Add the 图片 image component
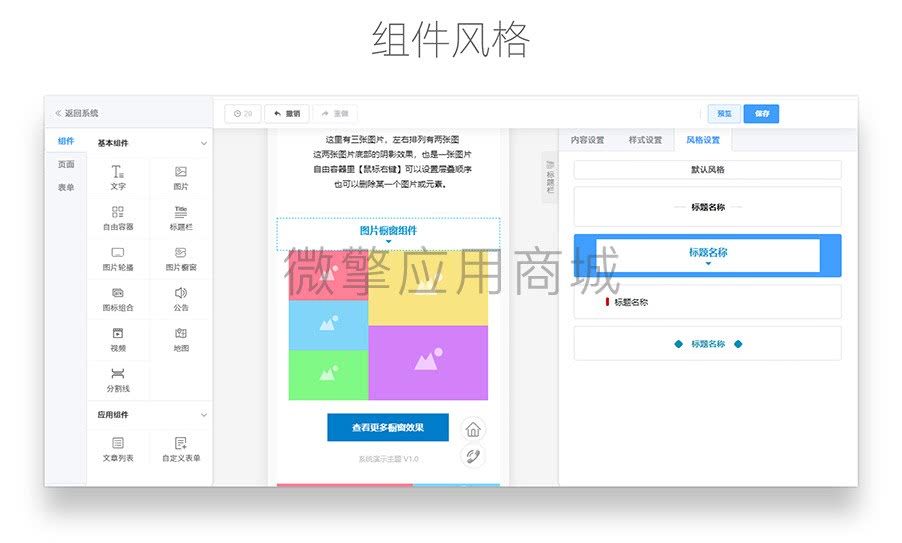Screen dimensions: 902x543 [x=181, y=177]
